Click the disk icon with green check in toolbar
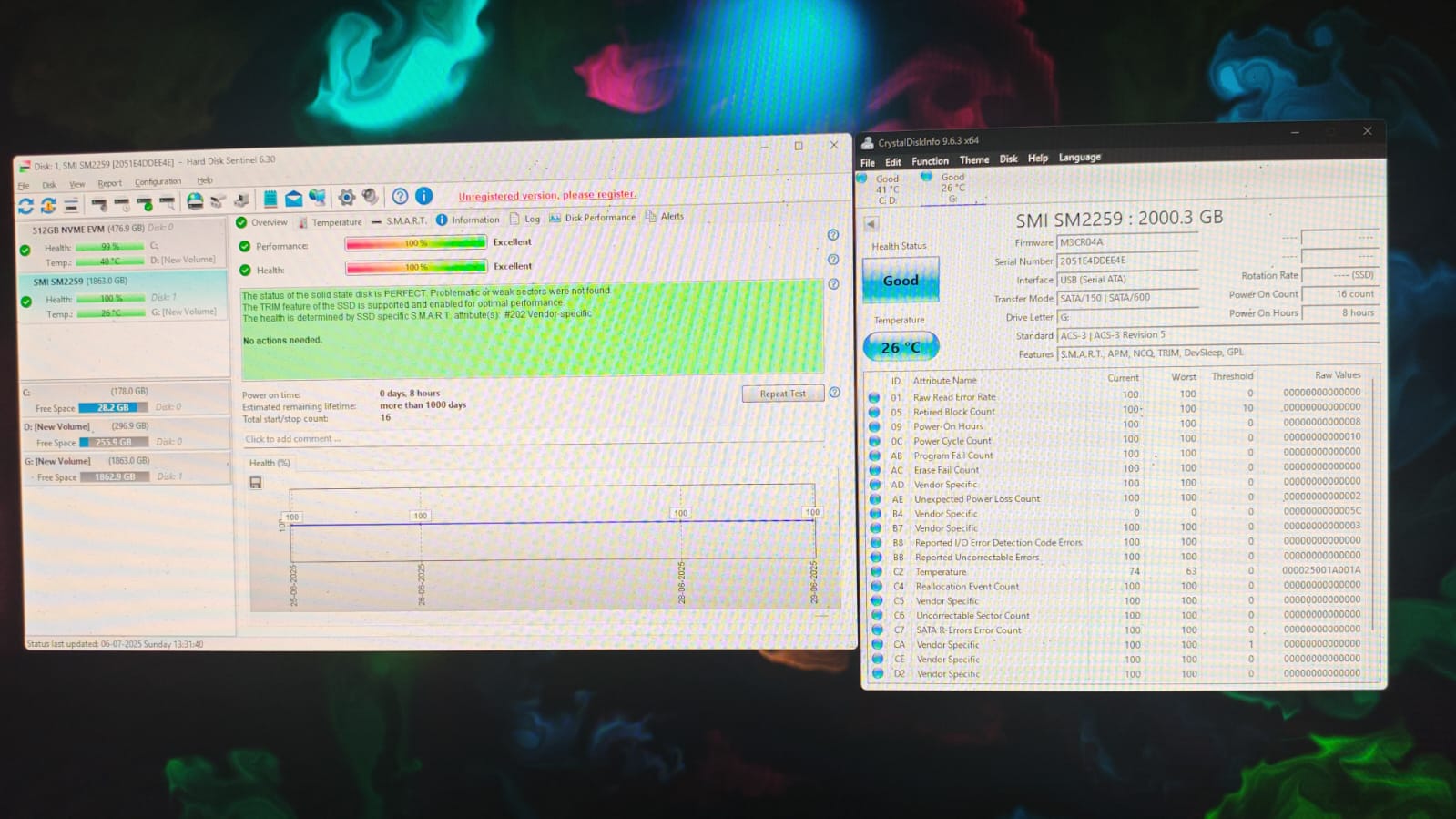This screenshot has height=819, width=1456. [145, 204]
